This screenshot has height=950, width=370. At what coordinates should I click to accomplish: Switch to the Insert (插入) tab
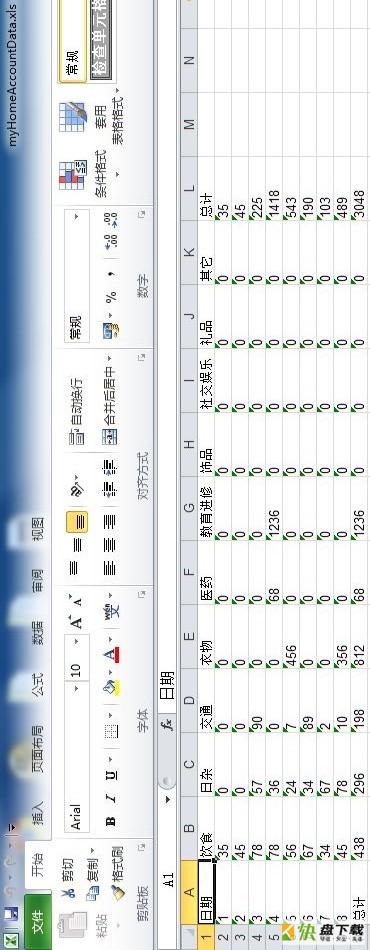(x=38, y=811)
